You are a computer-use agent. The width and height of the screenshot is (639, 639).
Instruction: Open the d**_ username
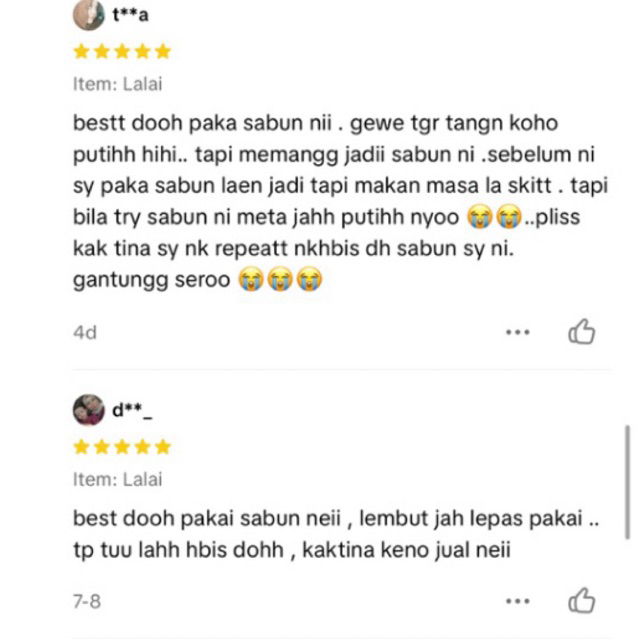pyautogui.click(x=132, y=410)
